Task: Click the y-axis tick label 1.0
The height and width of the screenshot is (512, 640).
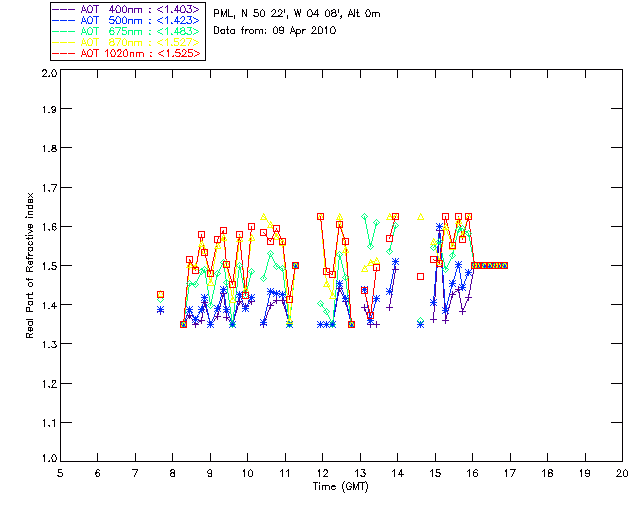Action: pos(49,459)
